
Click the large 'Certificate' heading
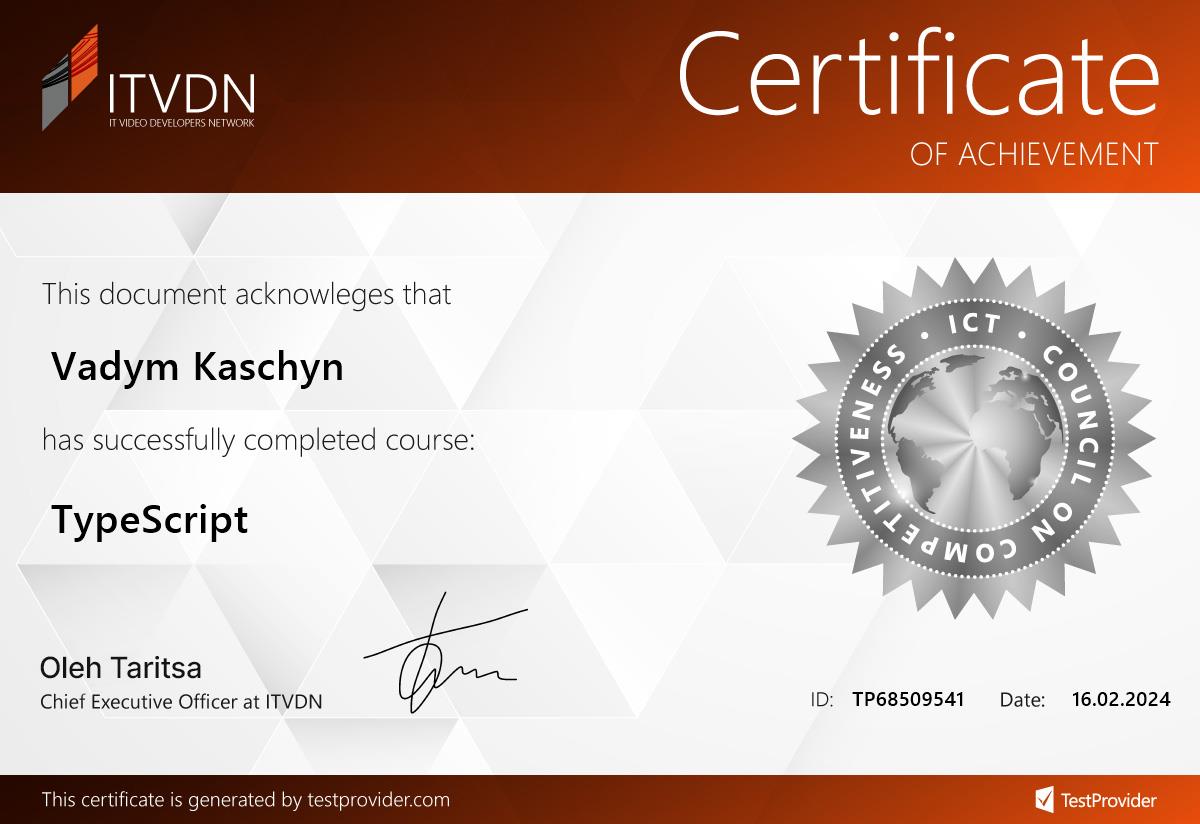point(917,73)
